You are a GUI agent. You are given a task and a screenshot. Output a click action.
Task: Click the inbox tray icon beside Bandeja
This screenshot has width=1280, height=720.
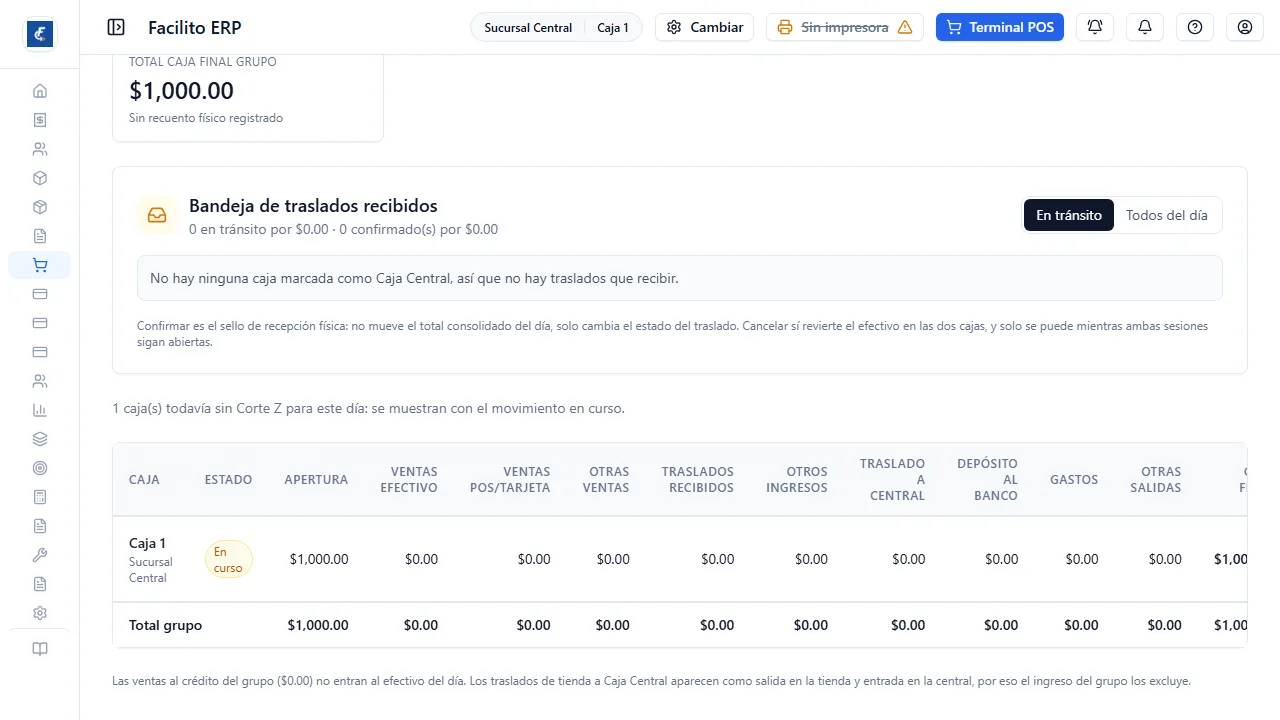point(157,215)
